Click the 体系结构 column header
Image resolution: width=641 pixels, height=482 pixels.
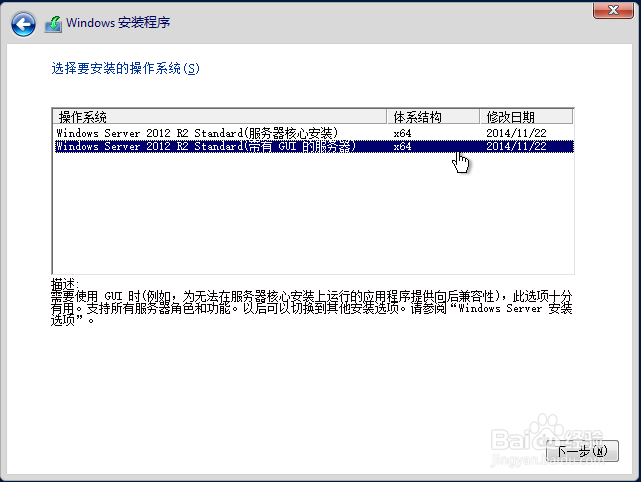(x=433, y=117)
